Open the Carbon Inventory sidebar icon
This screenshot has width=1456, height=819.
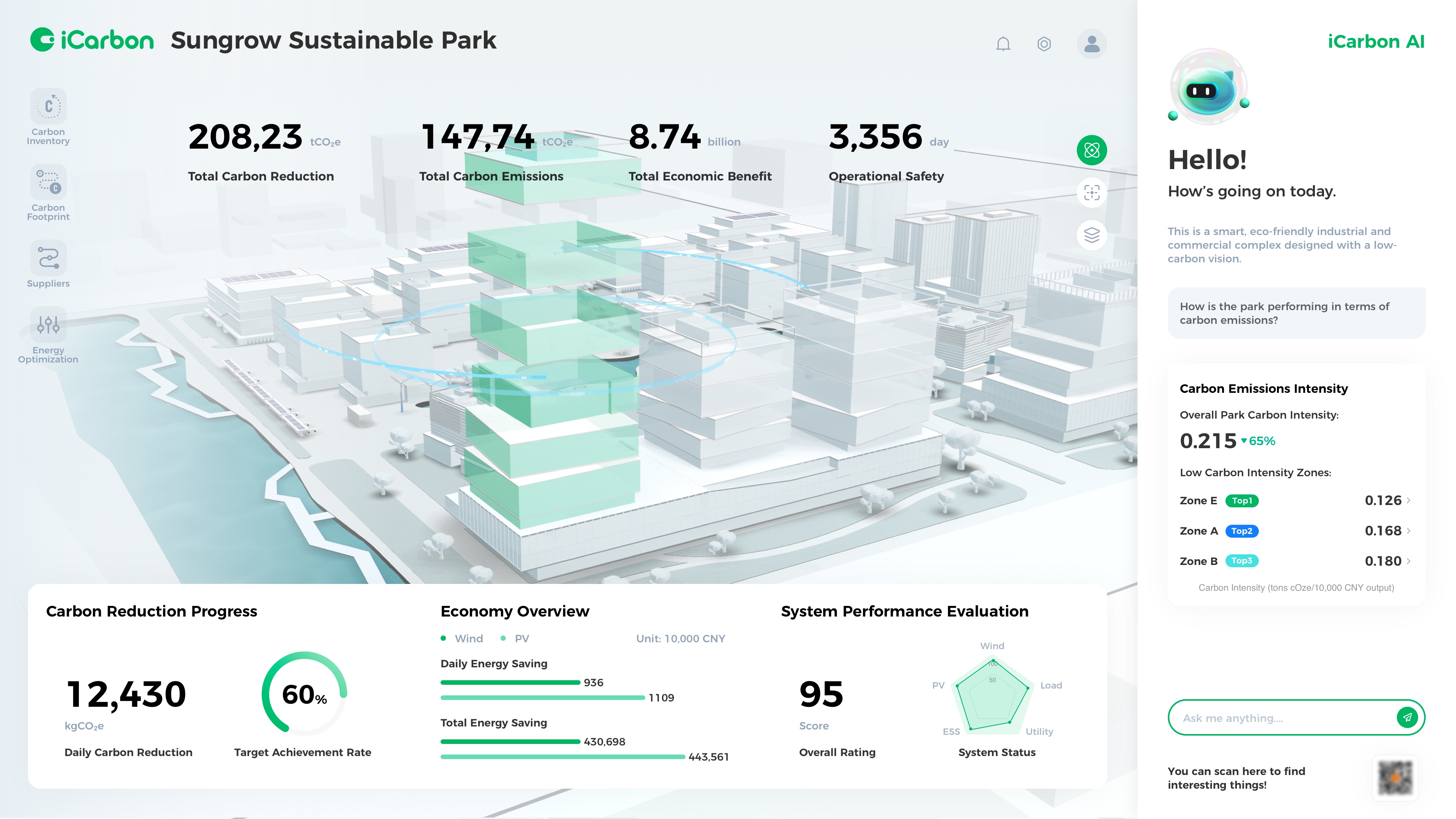48,106
